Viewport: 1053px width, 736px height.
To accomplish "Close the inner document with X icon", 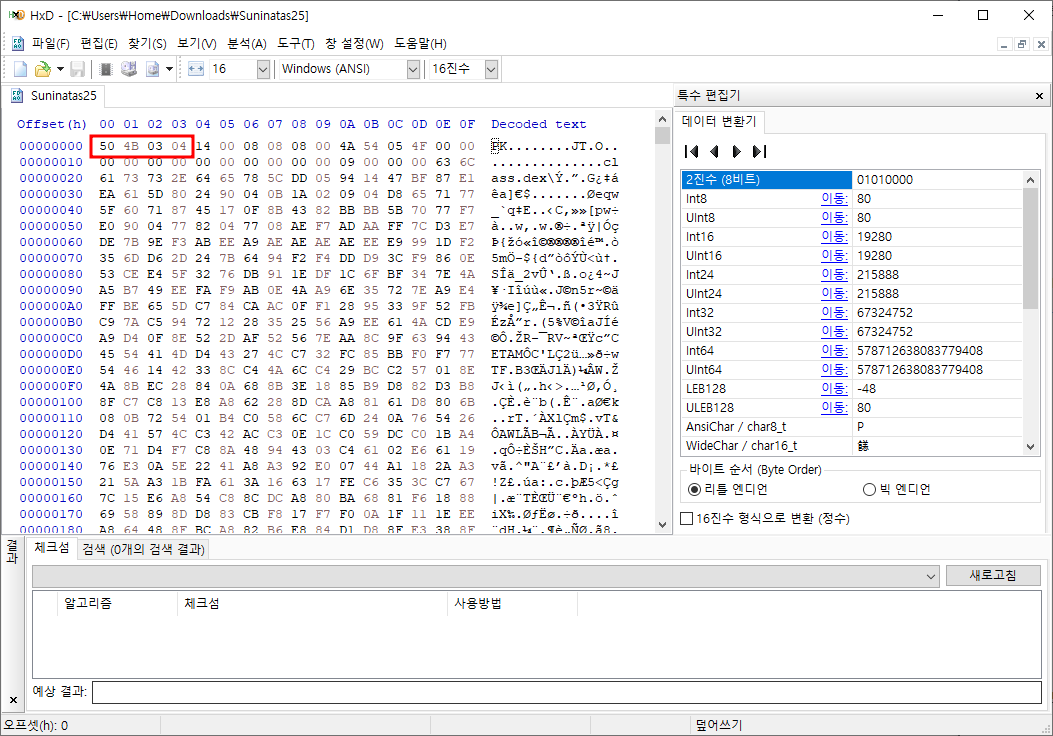I will [x=1041, y=44].
